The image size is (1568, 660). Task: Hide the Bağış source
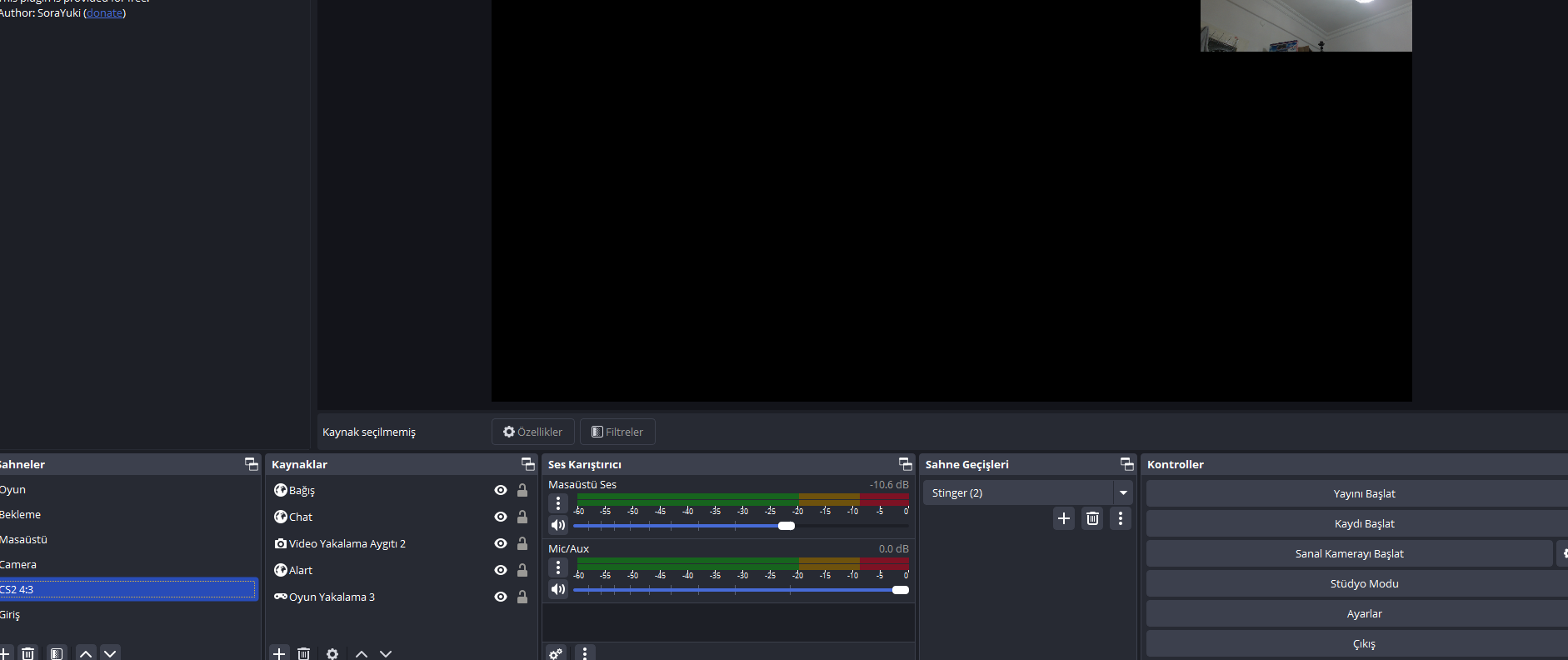[501, 490]
